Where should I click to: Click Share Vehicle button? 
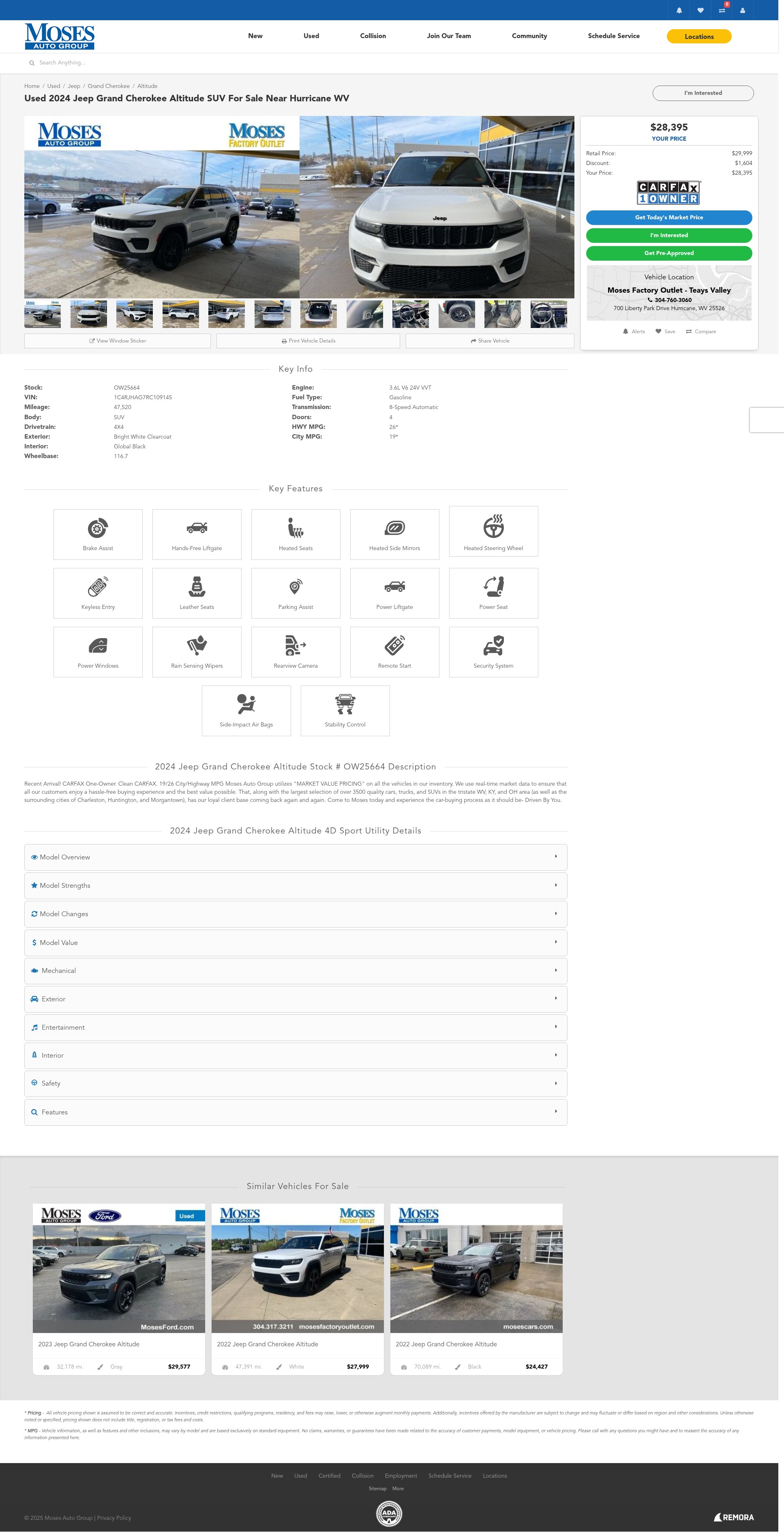tap(490, 341)
